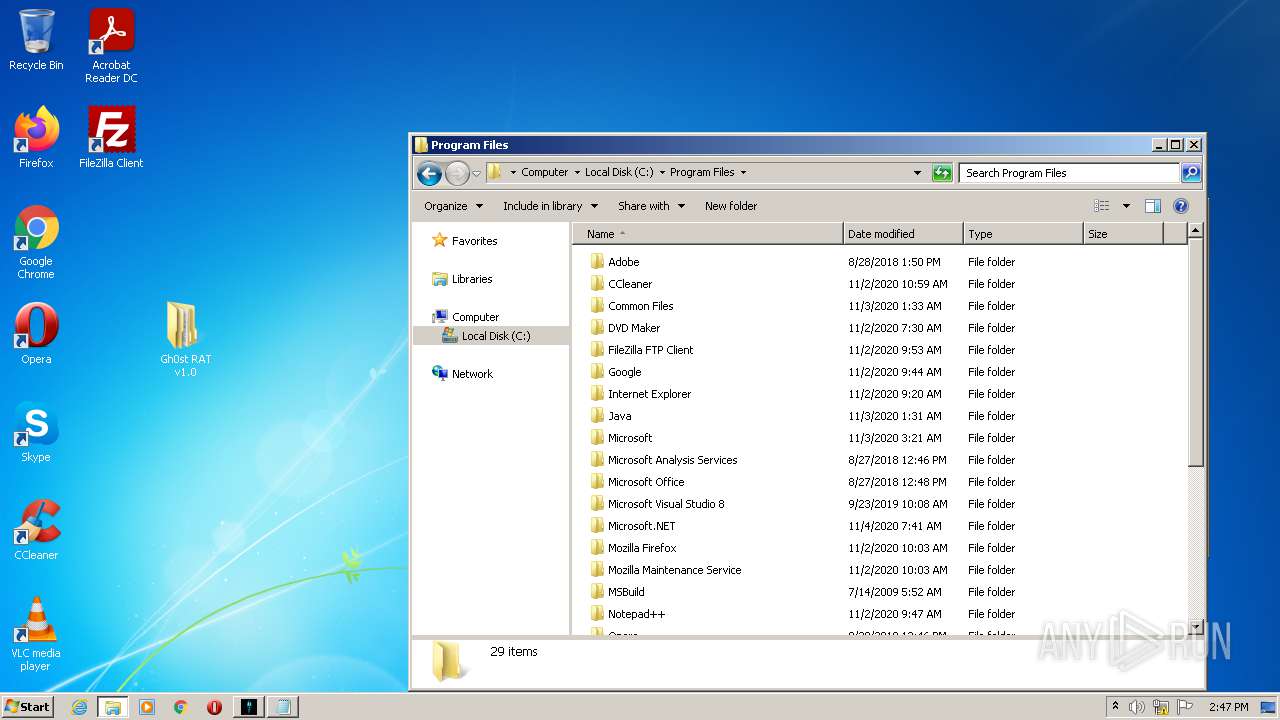Show hidden tray icons arrow
The image size is (1280, 720).
point(1115,706)
